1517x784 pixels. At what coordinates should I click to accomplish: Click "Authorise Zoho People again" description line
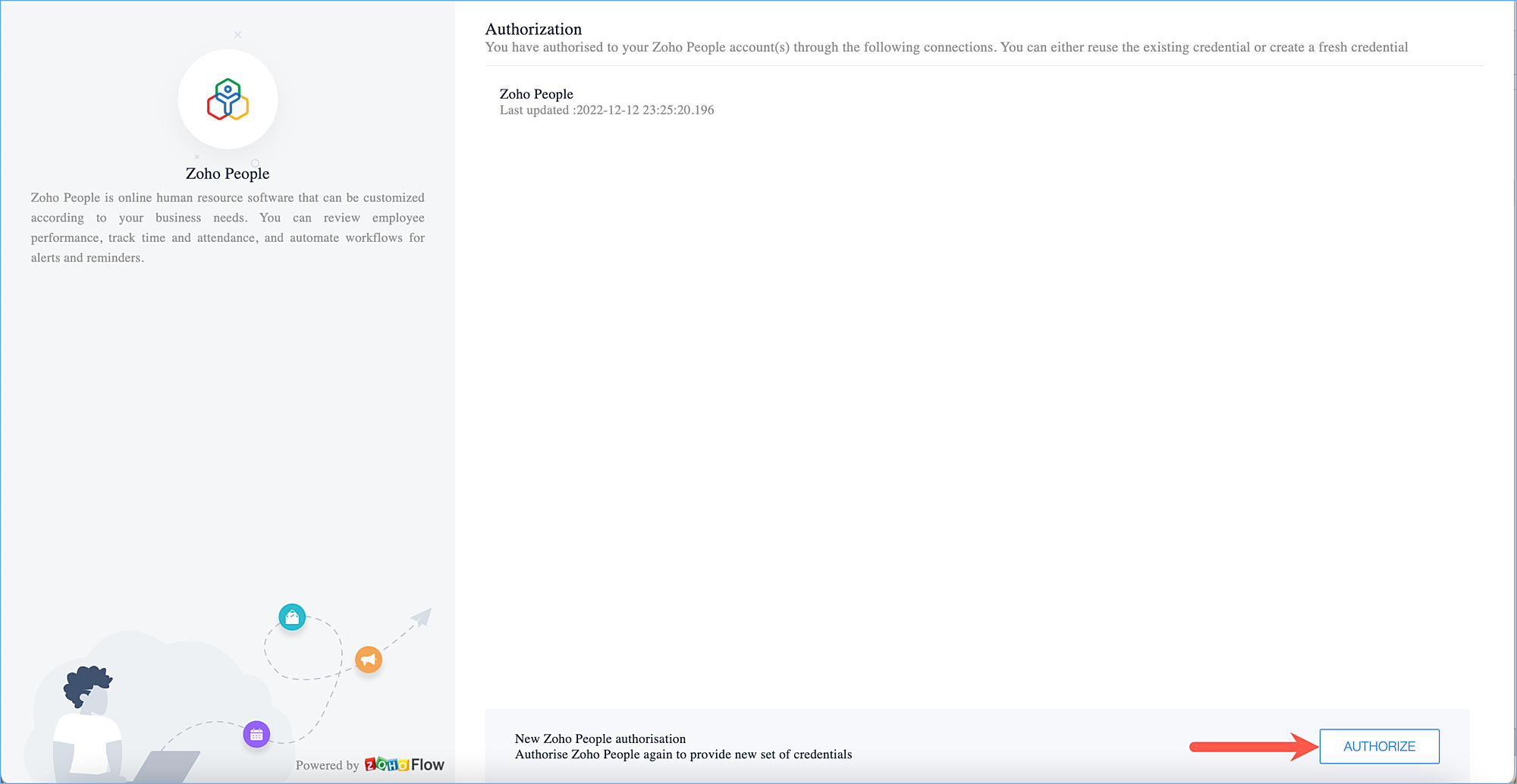[683, 754]
